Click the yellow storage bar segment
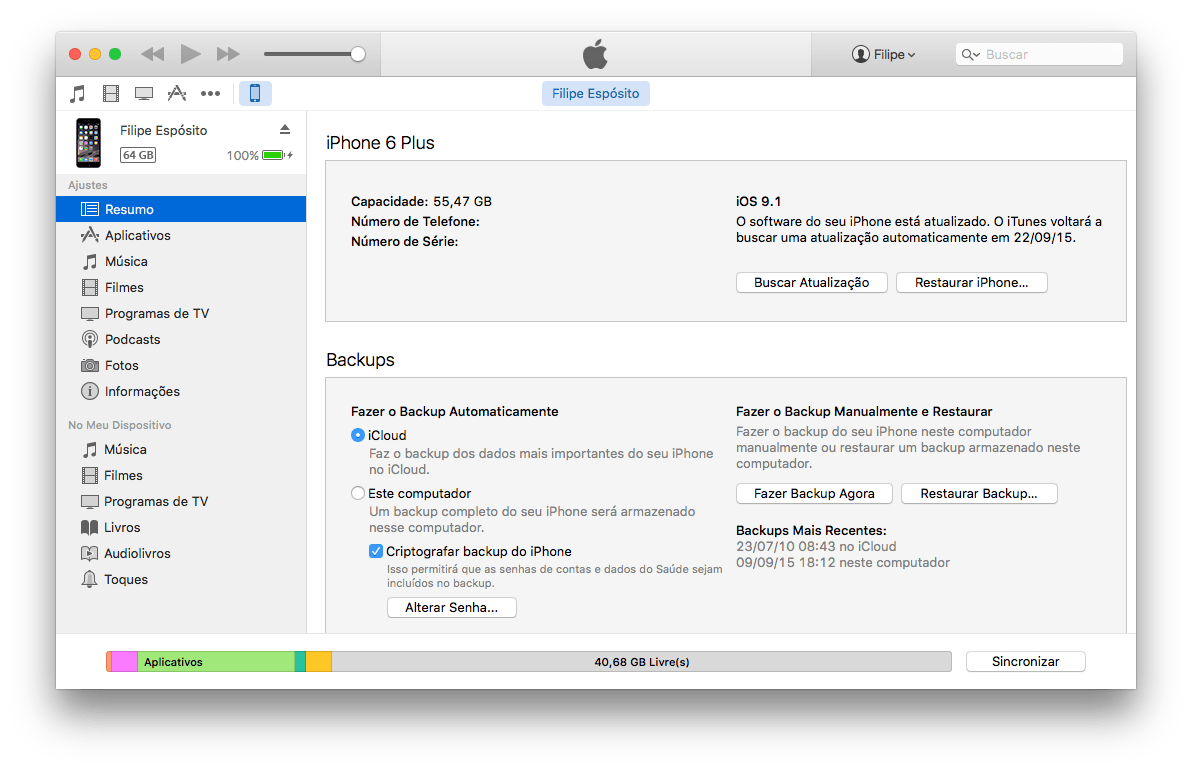 click(319, 662)
